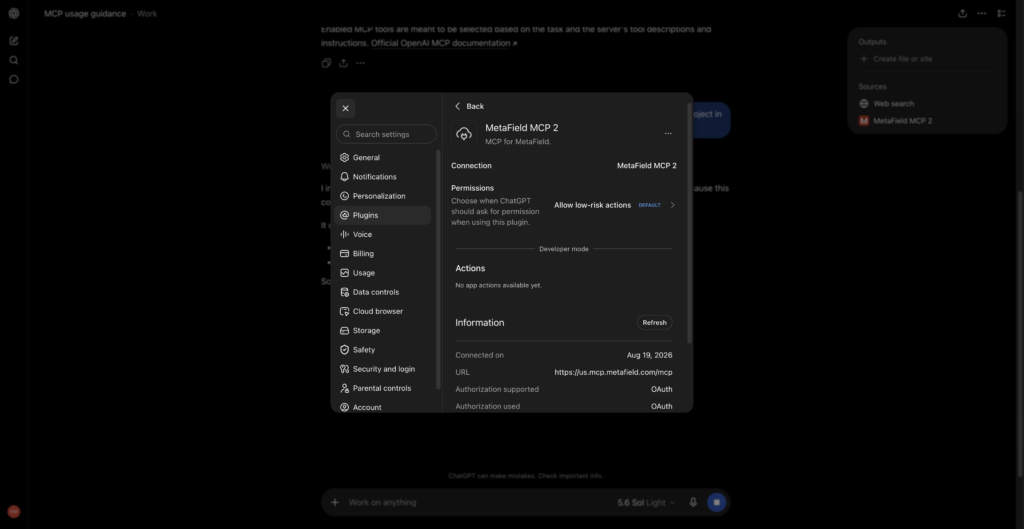1024x529 pixels.
Task: Expand permissions using the chevron arrow
Action: 673,205
